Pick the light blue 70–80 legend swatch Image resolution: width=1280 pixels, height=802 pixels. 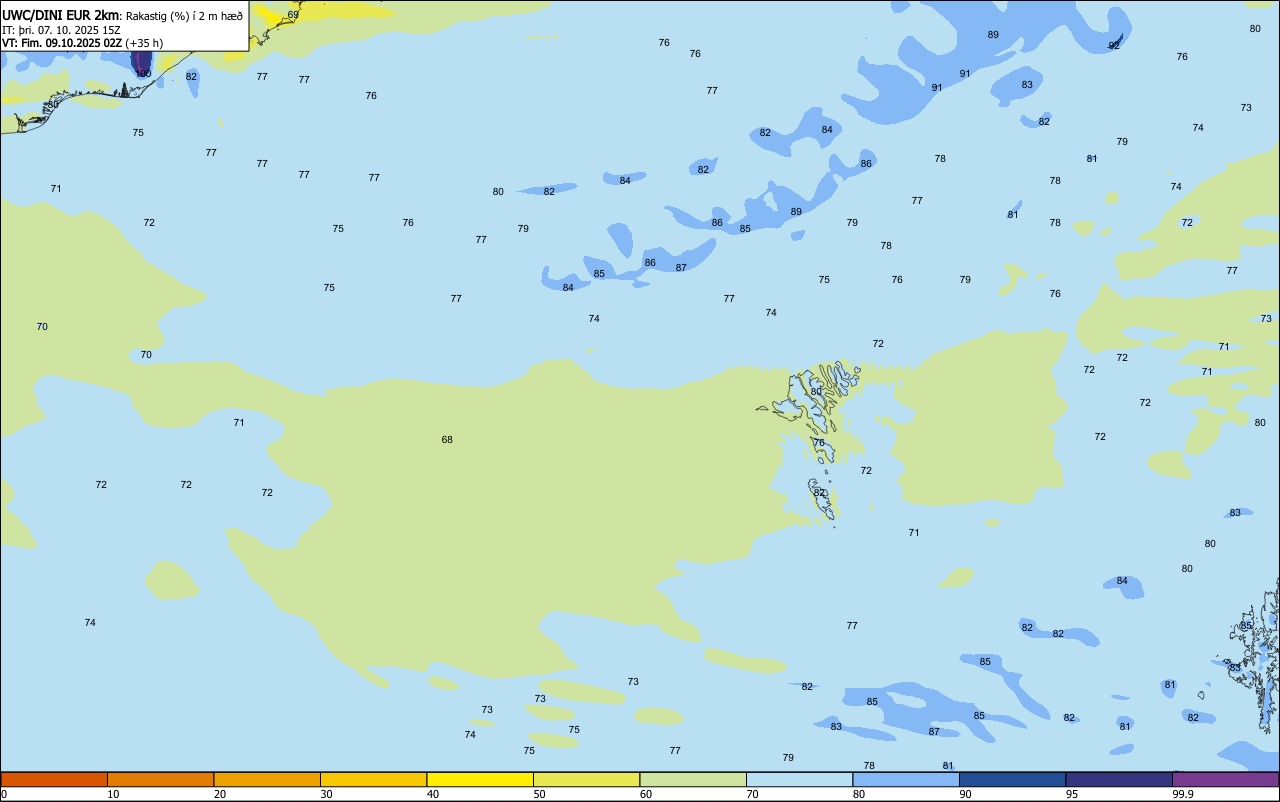pyautogui.click(x=799, y=779)
